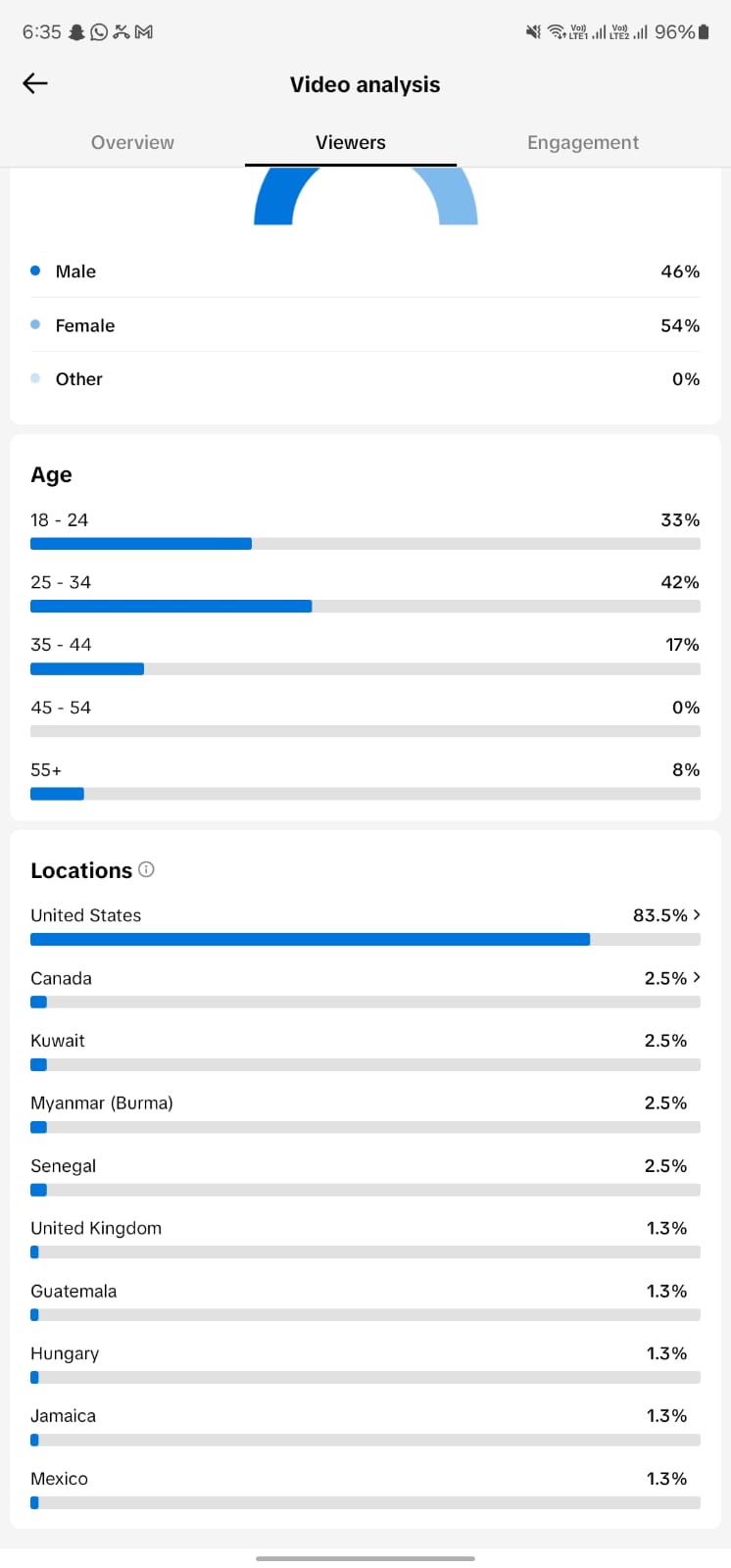This screenshot has width=731, height=1568.
Task: Expand Canada location chevron
Action: coord(697,977)
